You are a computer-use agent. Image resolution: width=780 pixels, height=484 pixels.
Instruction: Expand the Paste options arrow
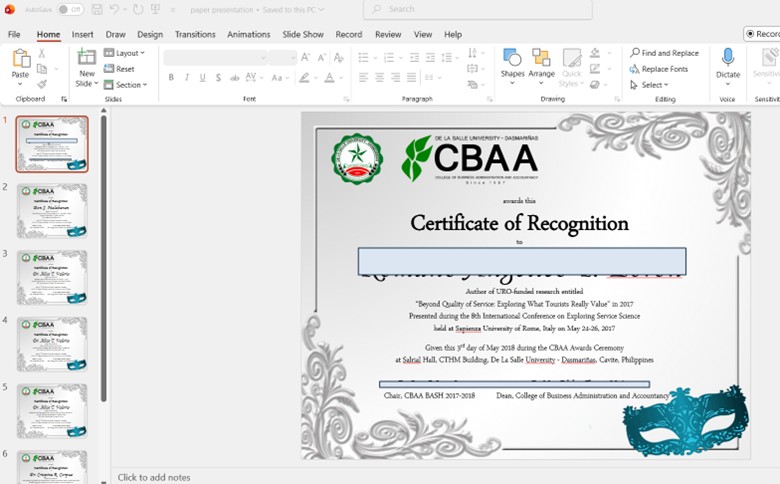click(20, 84)
